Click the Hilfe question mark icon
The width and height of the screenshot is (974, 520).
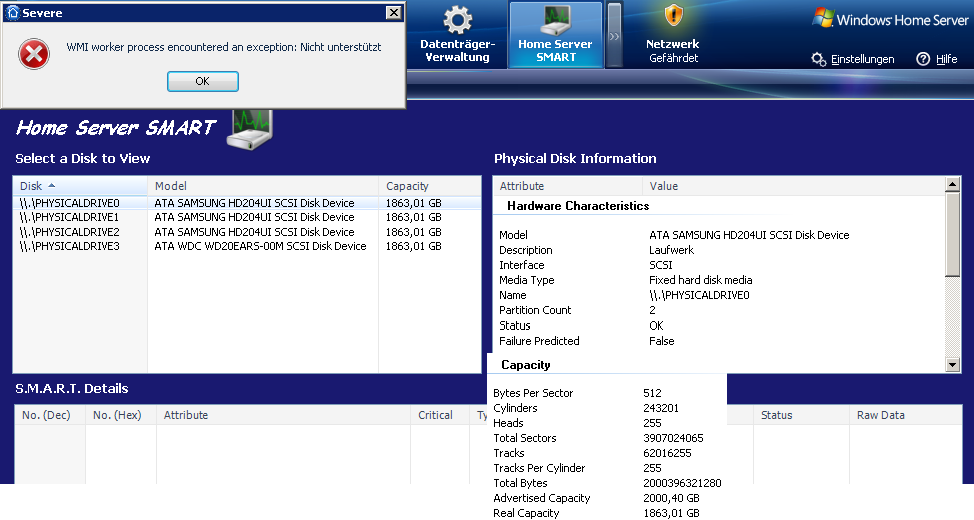[x=923, y=59]
